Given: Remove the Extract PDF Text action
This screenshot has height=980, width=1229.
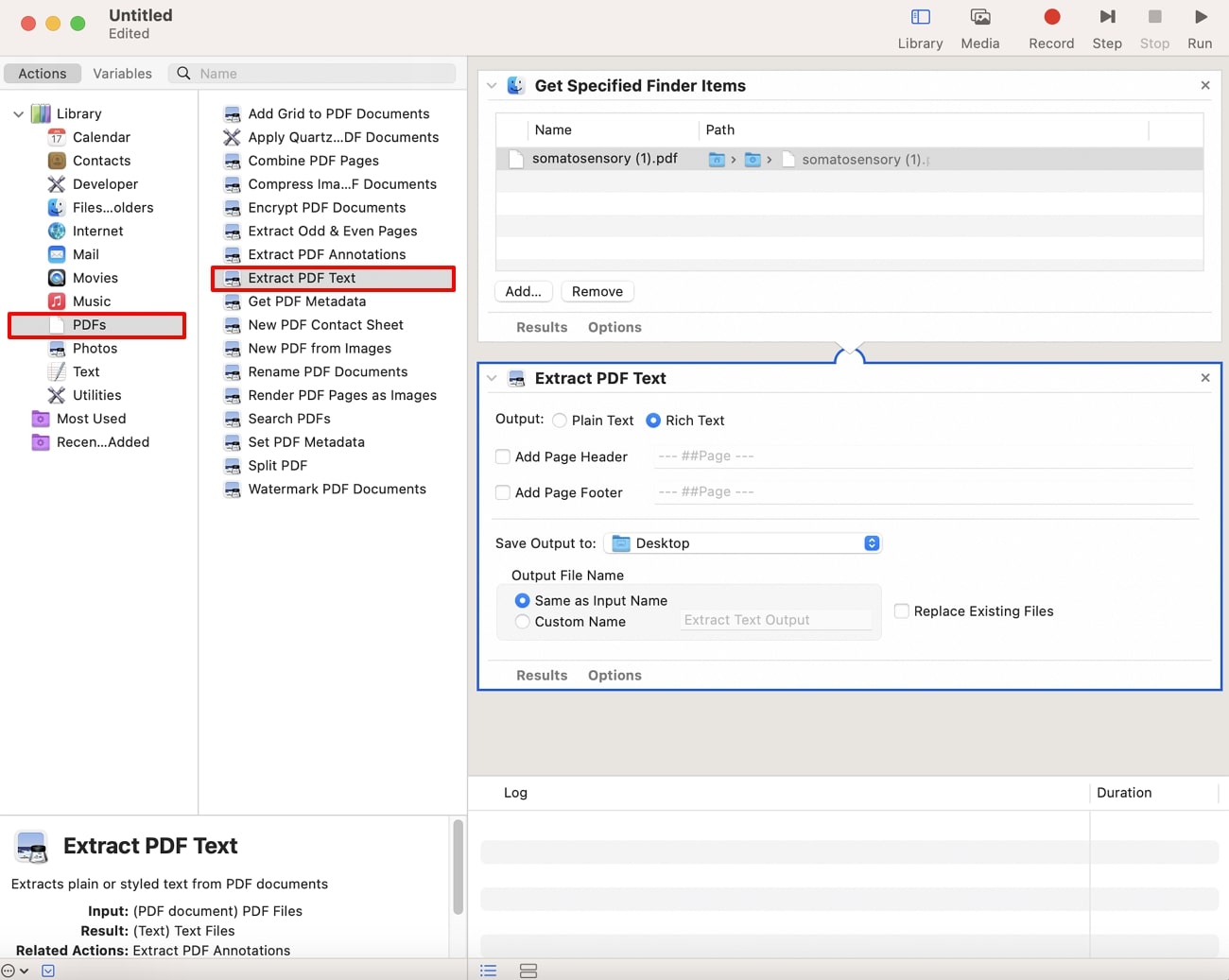Looking at the screenshot, I should [x=1205, y=377].
